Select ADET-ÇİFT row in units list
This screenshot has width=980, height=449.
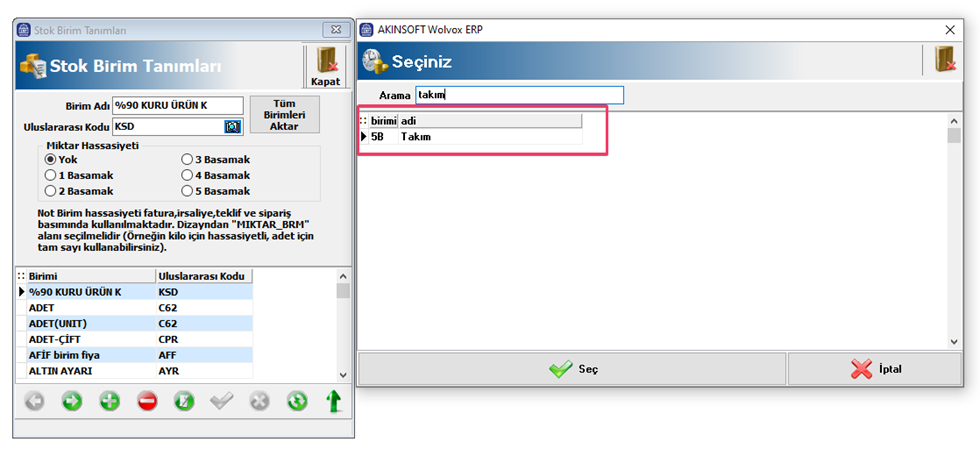(x=134, y=340)
